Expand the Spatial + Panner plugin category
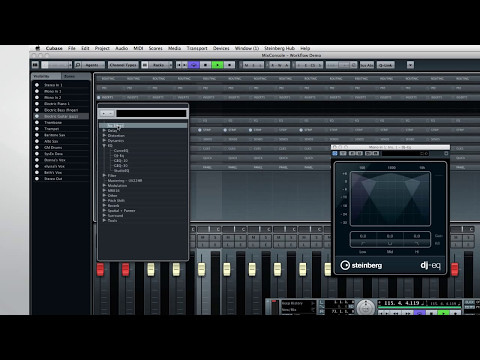The width and height of the screenshot is (480, 360). pyautogui.click(x=104, y=210)
